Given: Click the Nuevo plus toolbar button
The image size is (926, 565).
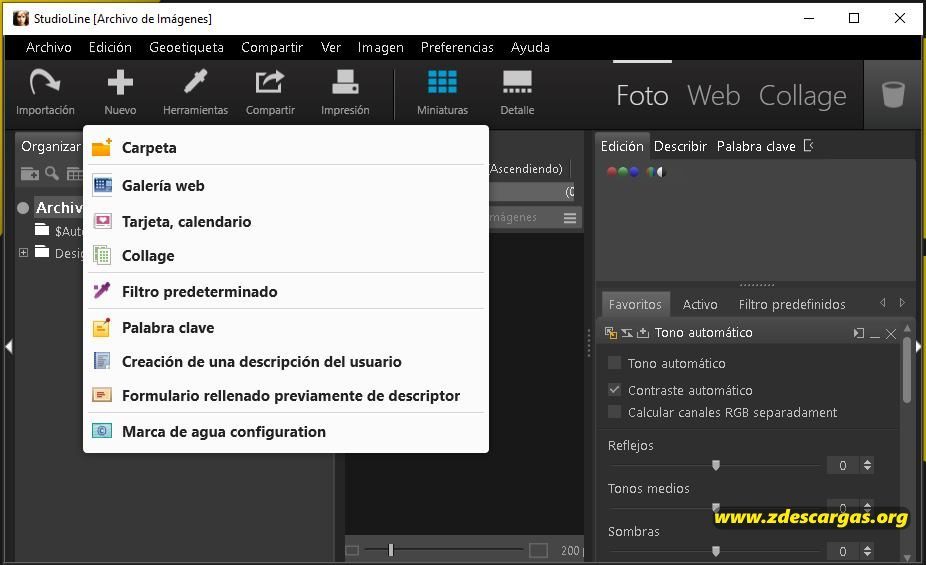Looking at the screenshot, I should [120, 92].
